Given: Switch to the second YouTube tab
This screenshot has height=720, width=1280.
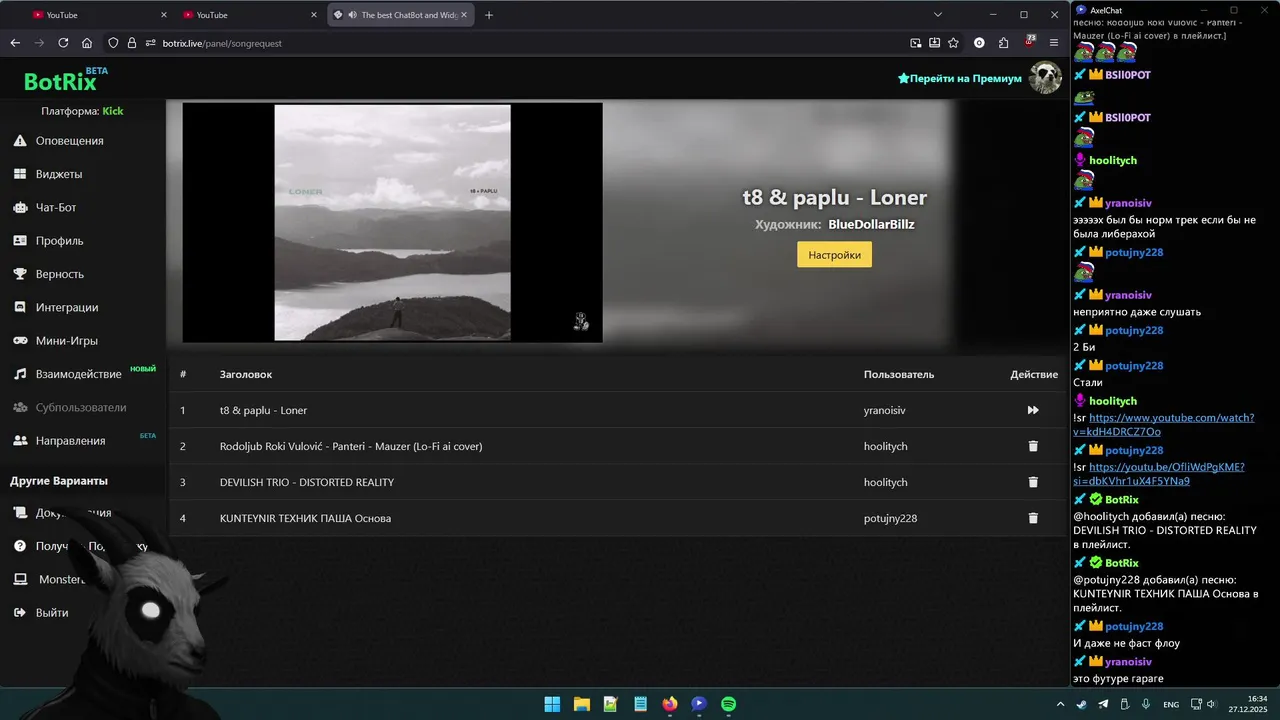Looking at the screenshot, I should tap(247, 15).
